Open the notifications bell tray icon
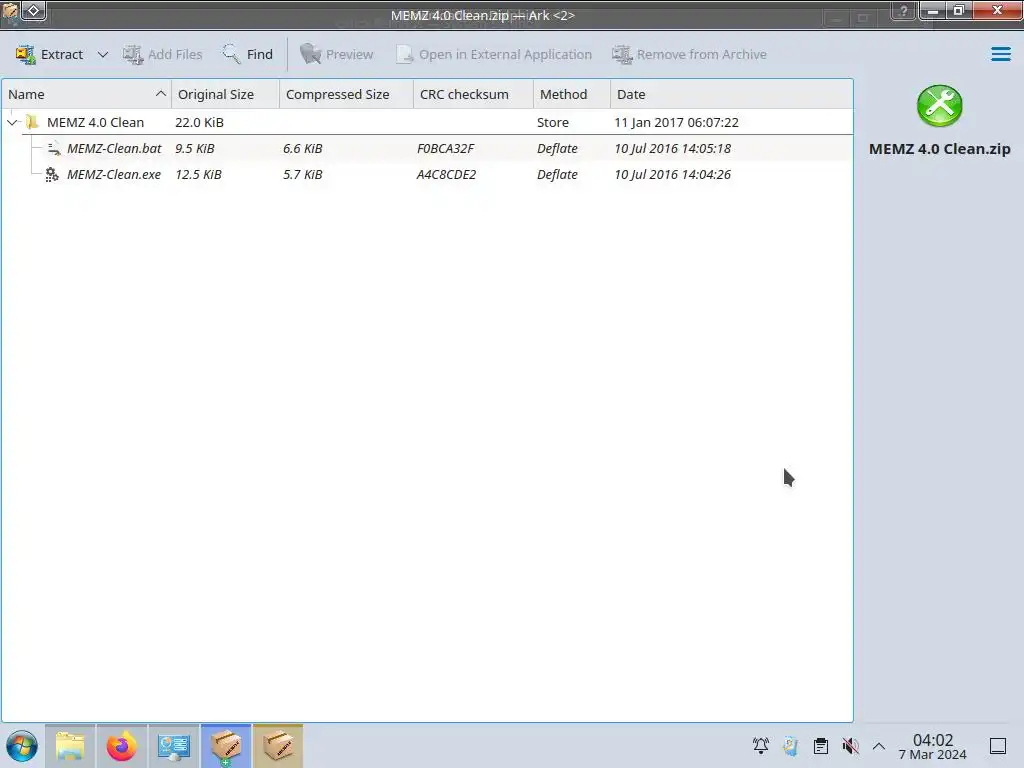1024x768 pixels. point(761,746)
